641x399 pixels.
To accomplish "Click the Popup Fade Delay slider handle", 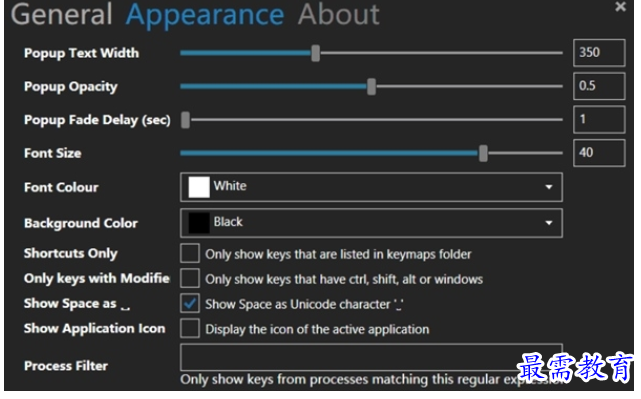I will 186,120.
